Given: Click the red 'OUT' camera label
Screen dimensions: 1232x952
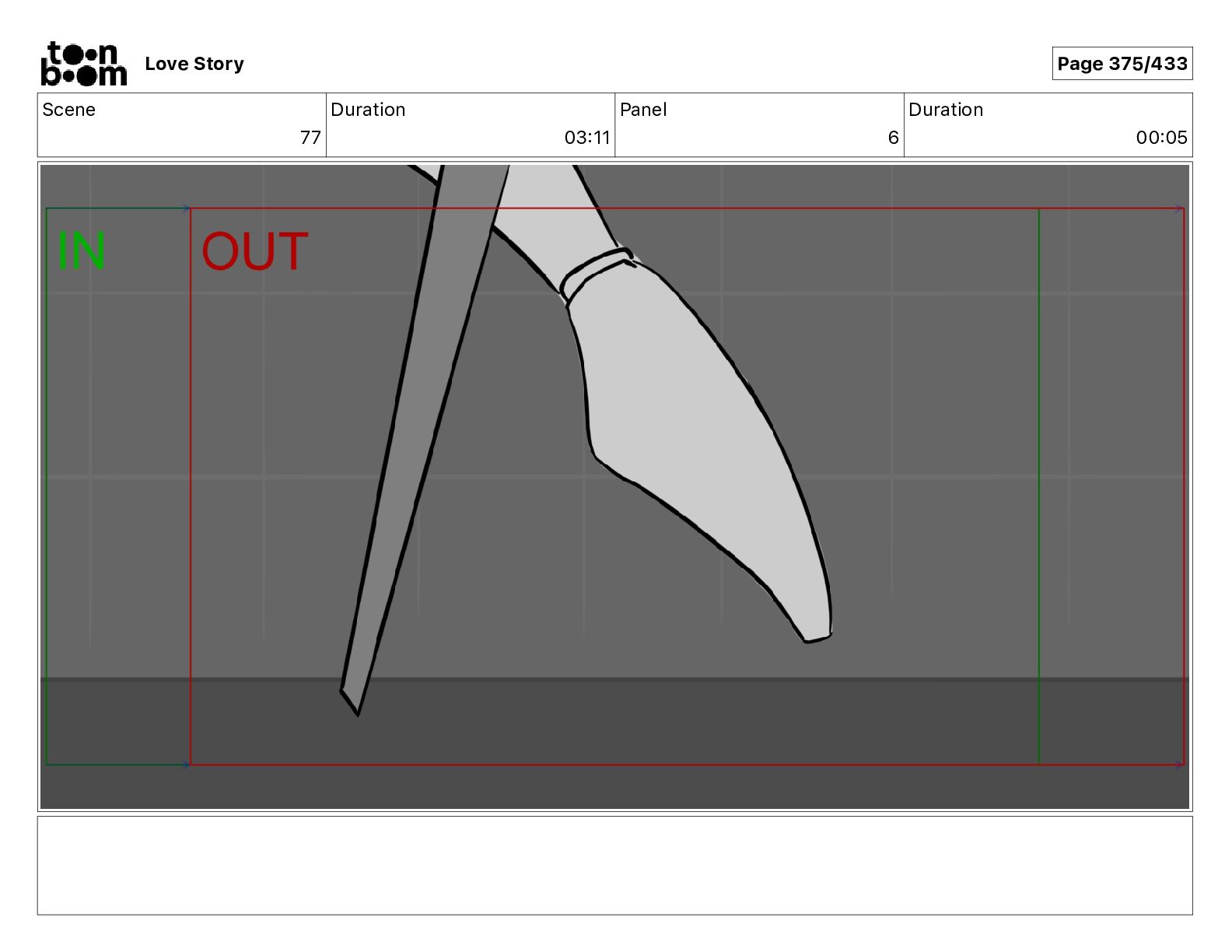Looking at the screenshot, I should tap(255, 251).
